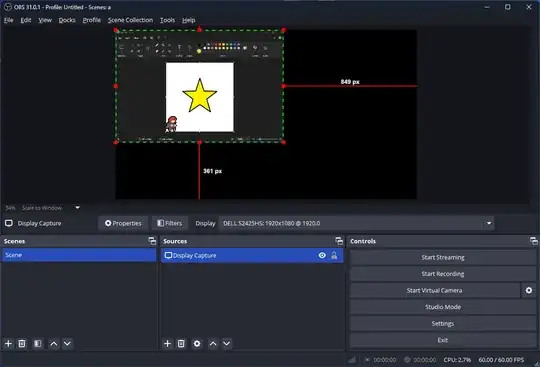The width and height of the screenshot is (540, 367).
Task: Add a new scene with plus icon
Action: click(x=8, y=344)
